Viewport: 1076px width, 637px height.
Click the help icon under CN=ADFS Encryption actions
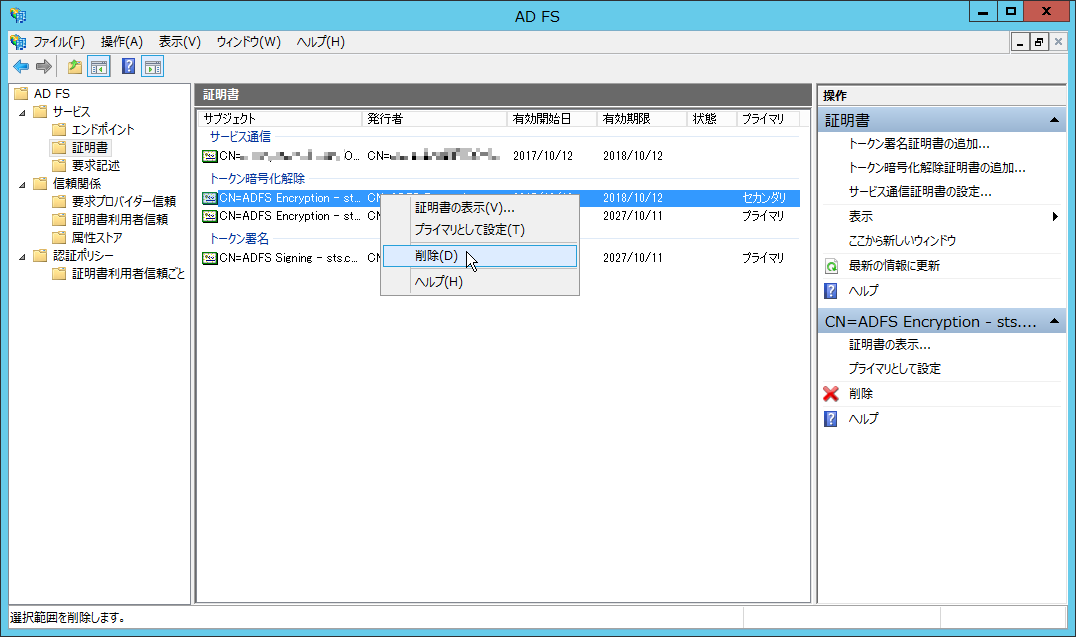831,419
